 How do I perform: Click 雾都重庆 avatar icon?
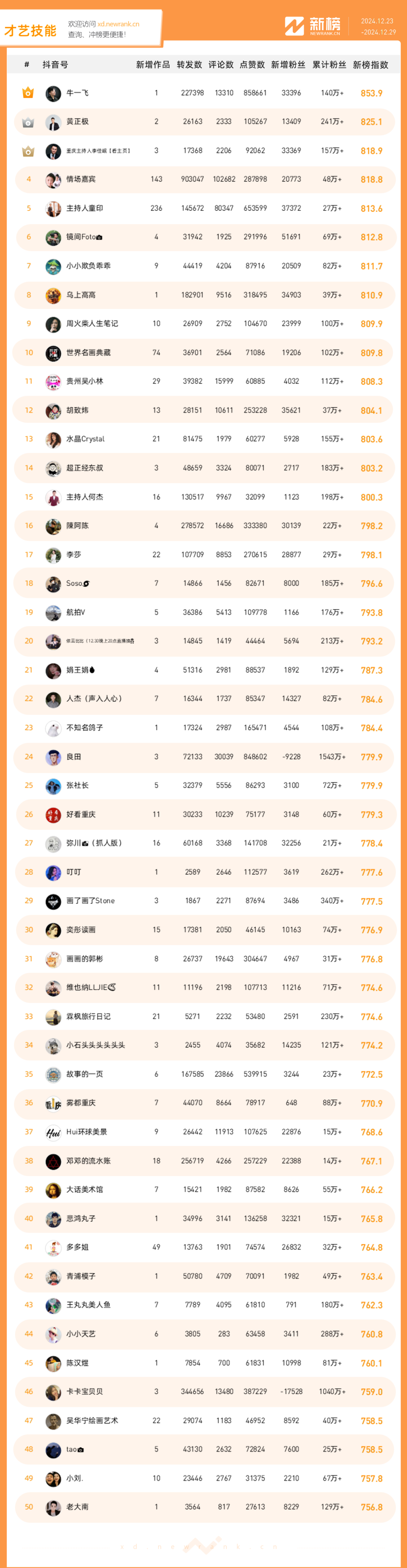pyautogui.click(x=53, y=1103)
